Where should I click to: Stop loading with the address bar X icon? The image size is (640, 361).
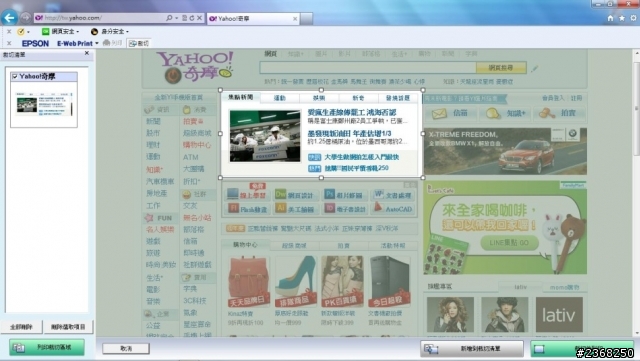pos(199,18)
